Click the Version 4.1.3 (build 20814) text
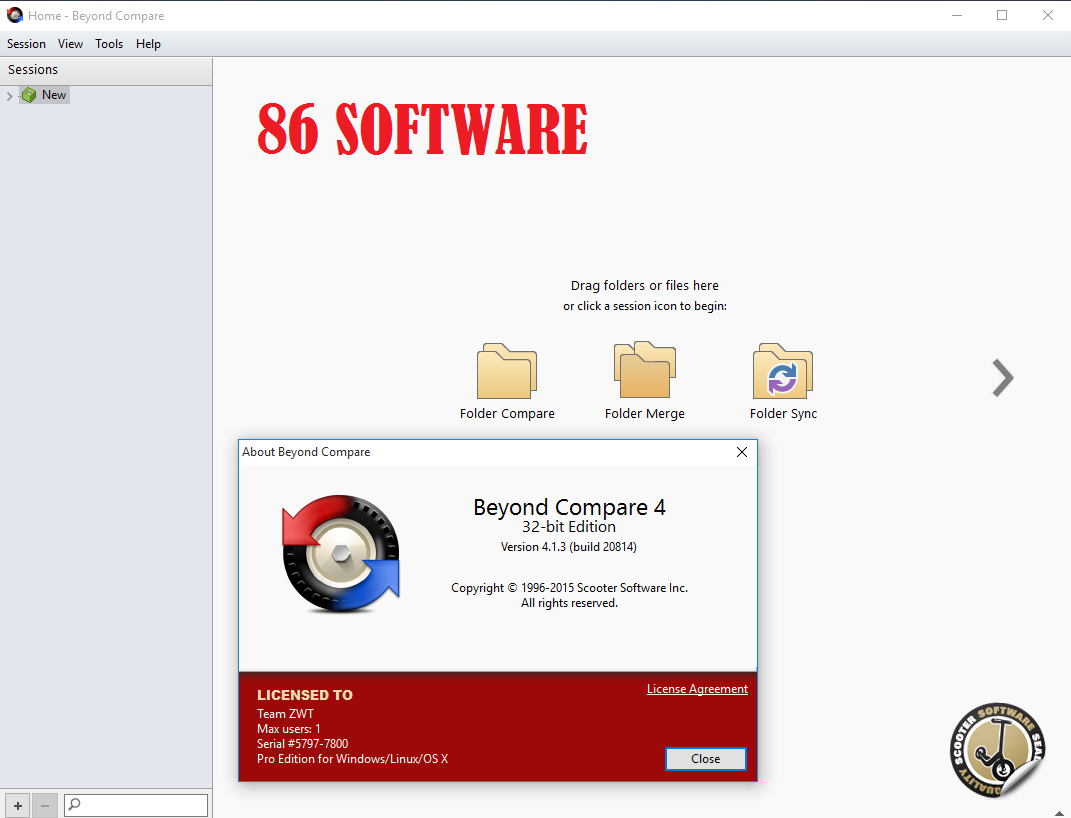 [x=568, y=547]
